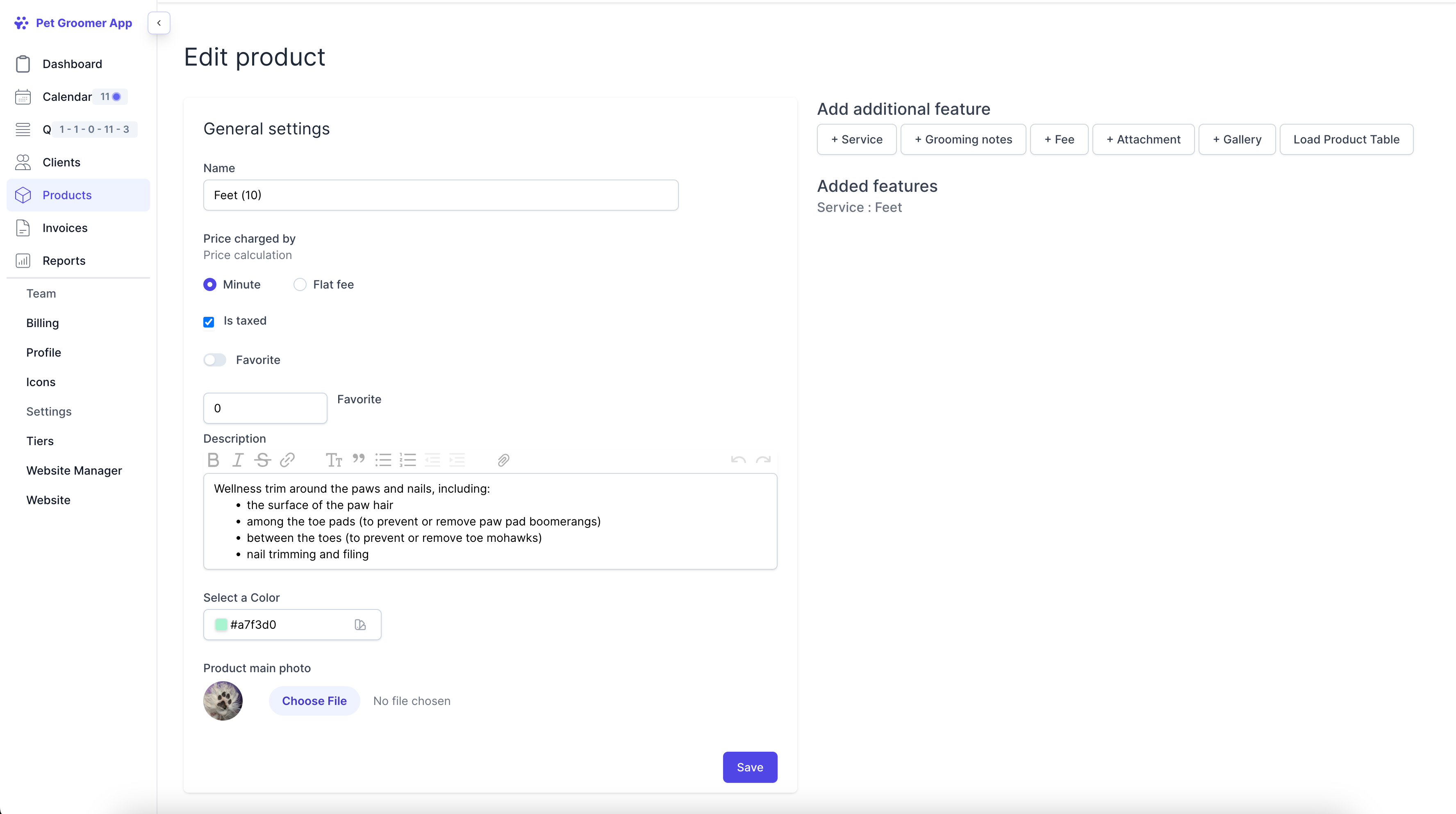
Task: Click the heading text size icon
Action: click(x=334, y=460)
